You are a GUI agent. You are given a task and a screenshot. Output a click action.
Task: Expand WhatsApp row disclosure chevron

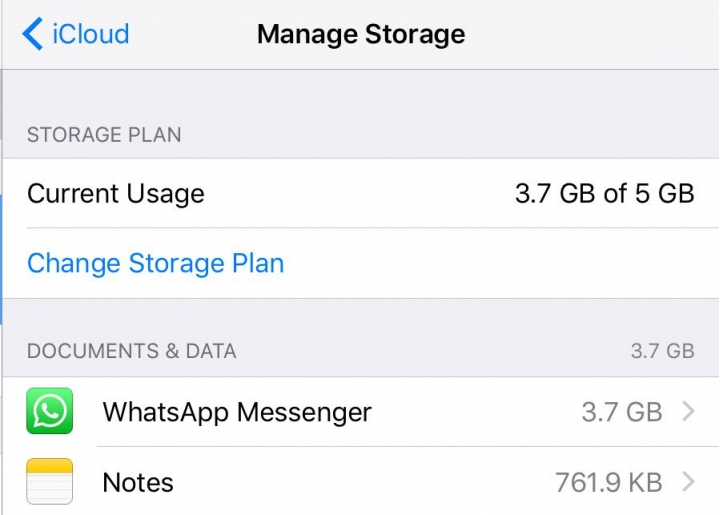(x=688, y=411)
